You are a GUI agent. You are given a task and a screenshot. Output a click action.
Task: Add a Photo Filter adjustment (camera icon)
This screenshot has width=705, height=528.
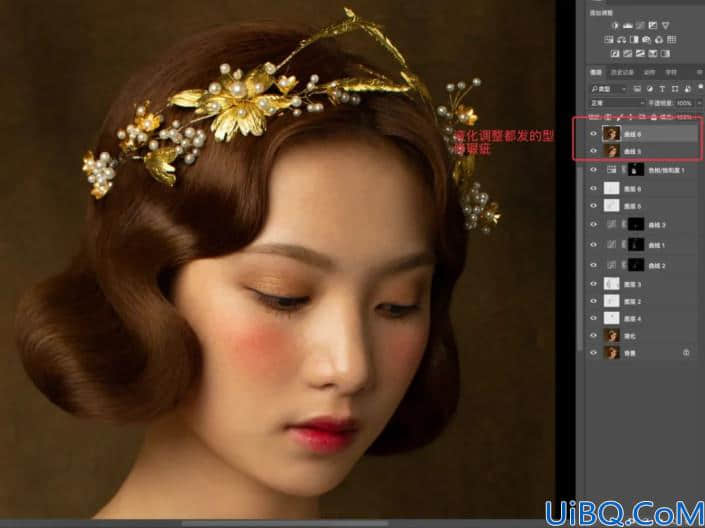(x=646, y=40)
